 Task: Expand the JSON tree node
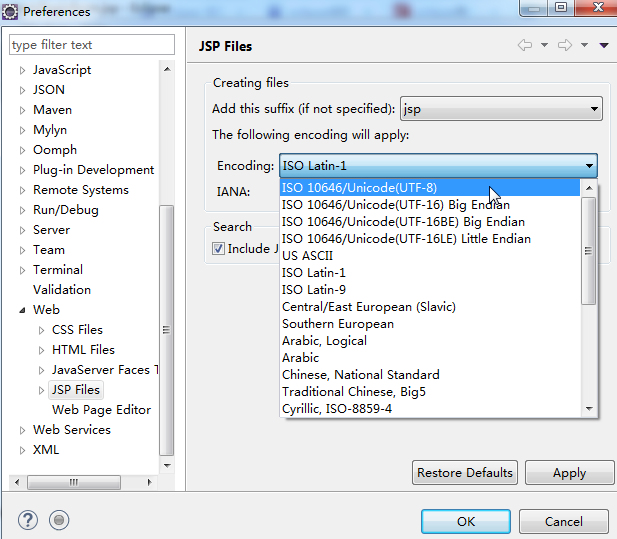point(22,90)
